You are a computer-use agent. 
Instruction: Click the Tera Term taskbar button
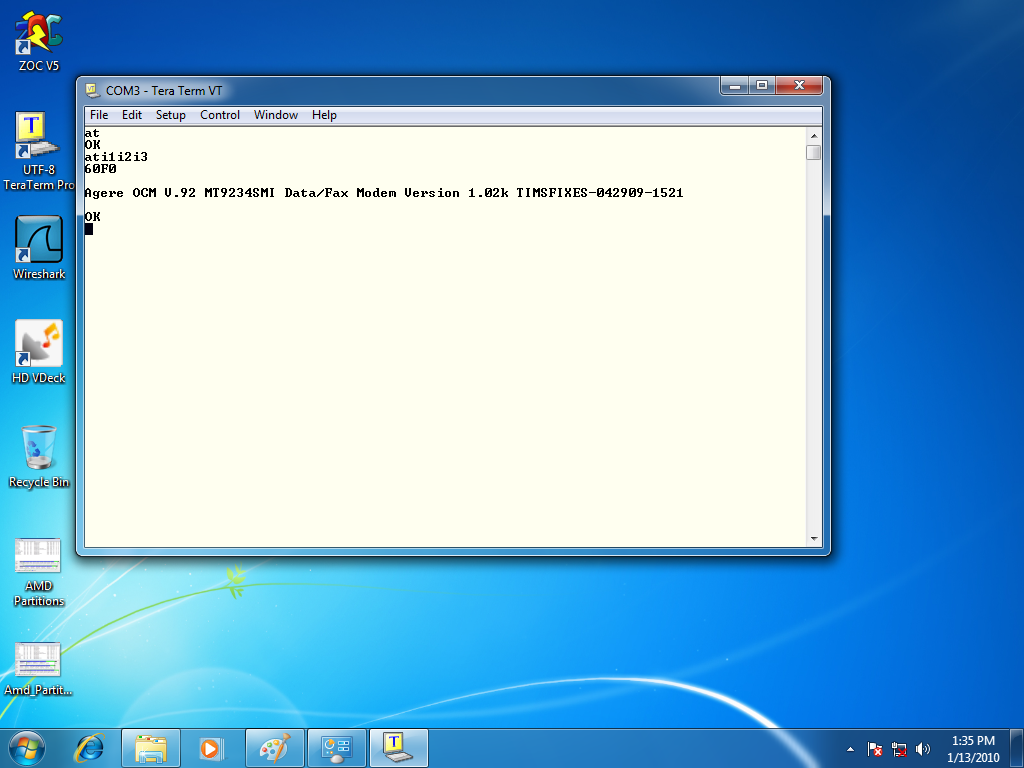pos(399,748)
